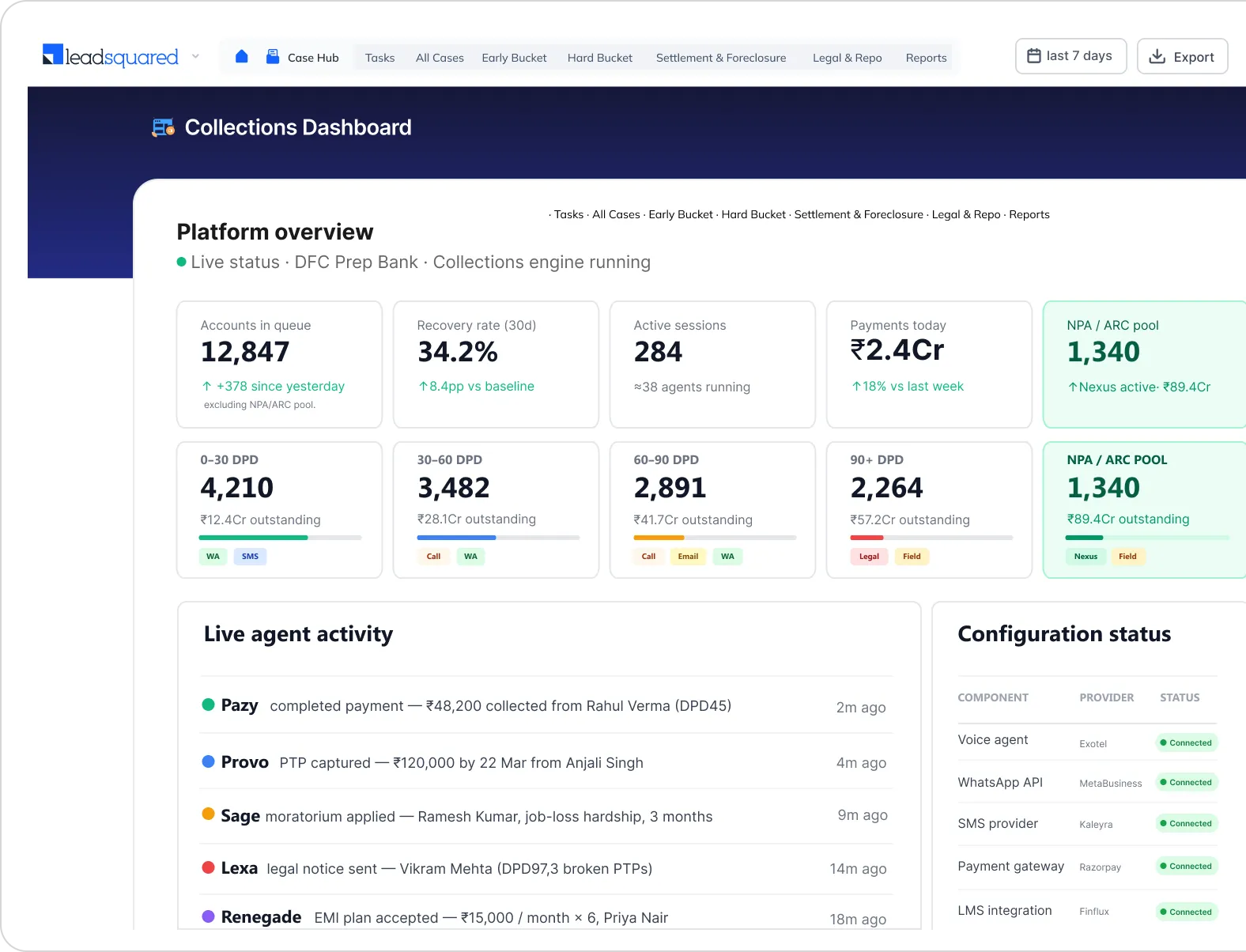
Task: Click the LeadSquared logo
Action: tap(111, 56)
